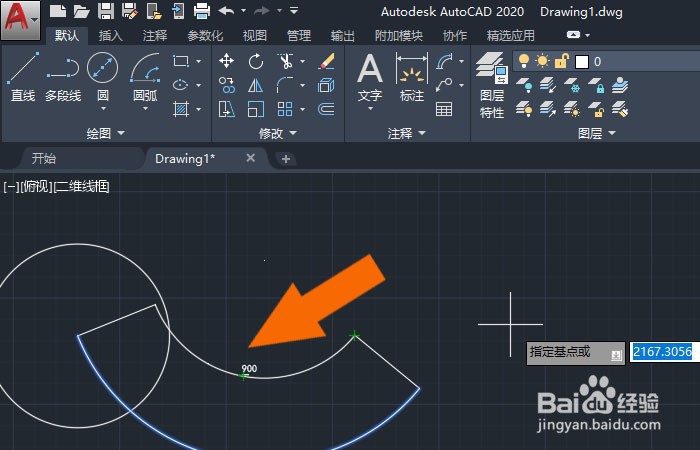Viewport: 700px width, 450px height.
Task: Click the Copy tool icon
Action: click(x=227, y=85)
